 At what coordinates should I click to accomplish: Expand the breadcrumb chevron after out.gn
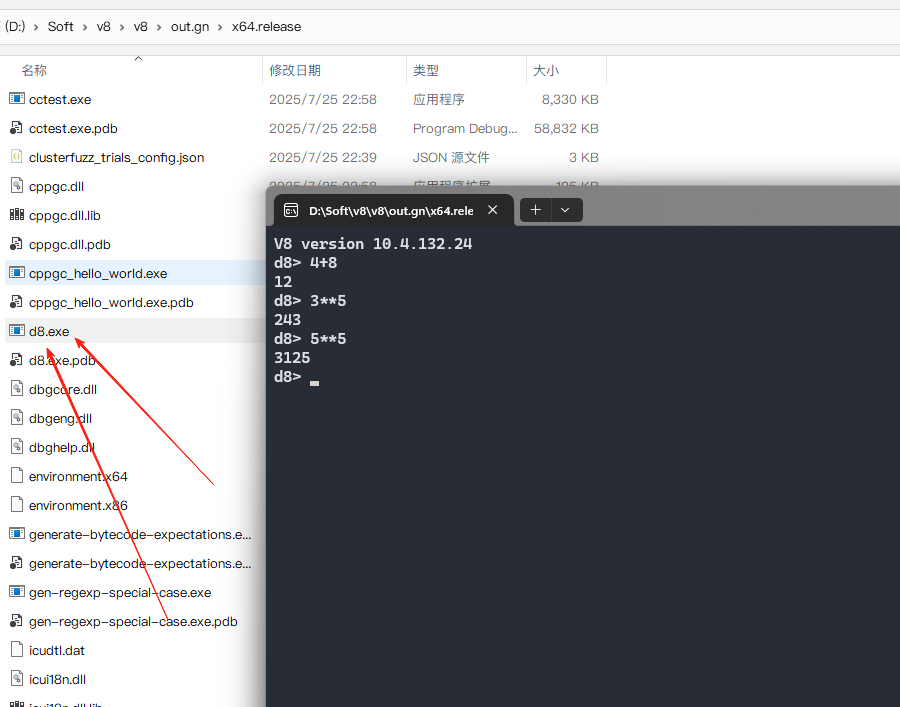point(220,27)
